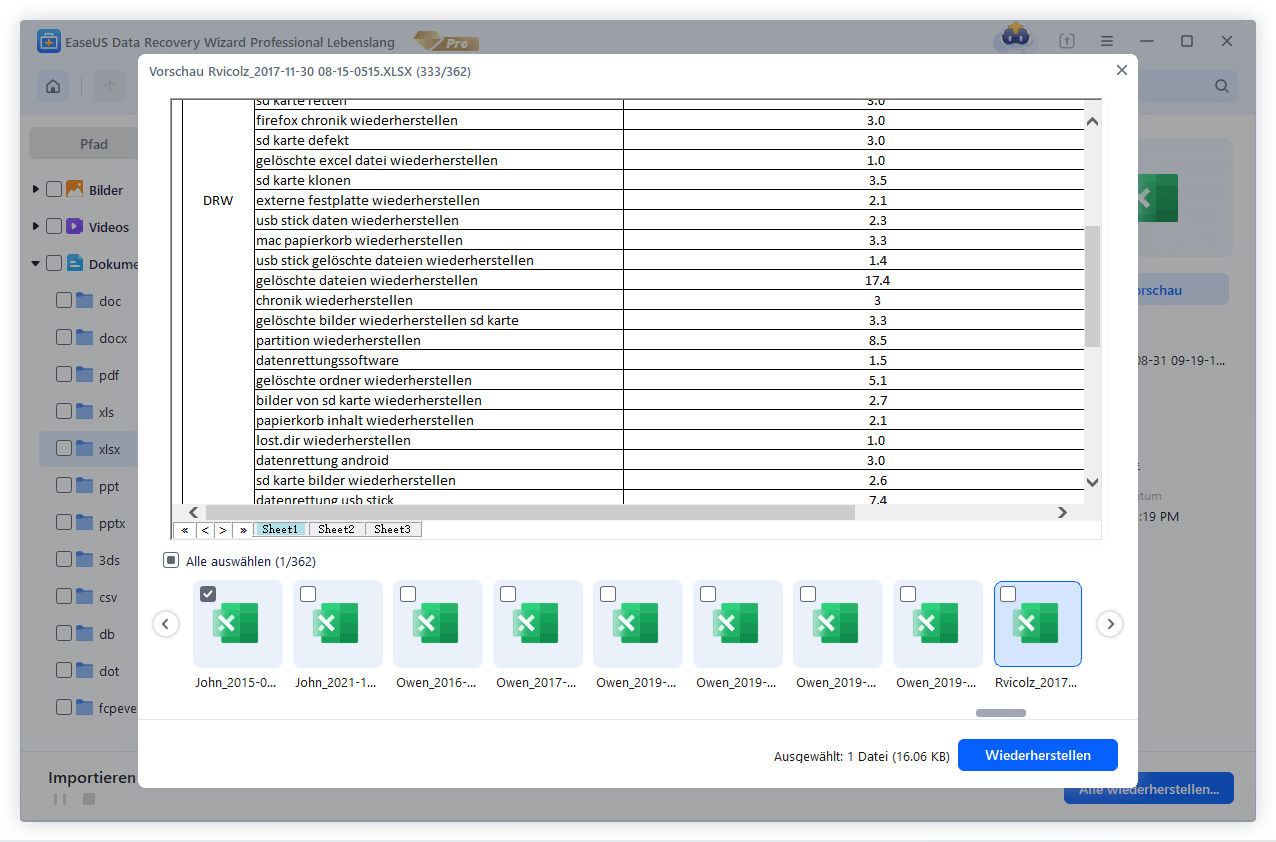Screen dimensions: 1276x842
Task: Click the docx folder icon in the tree
Action: [85, 337]
